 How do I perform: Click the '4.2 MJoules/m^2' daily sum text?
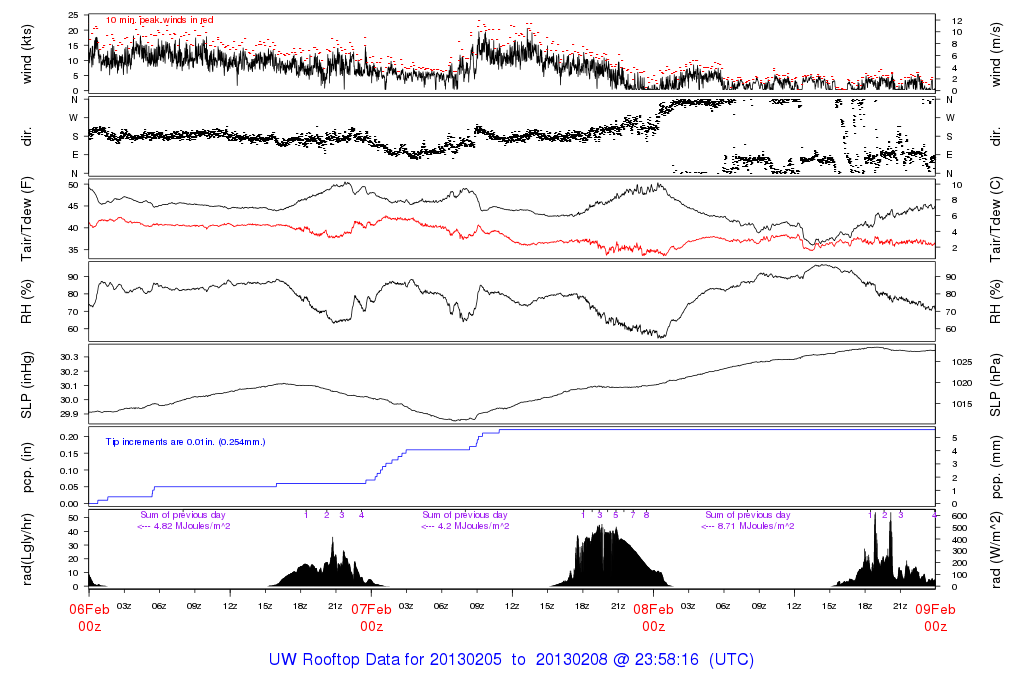click(x=473, y=526)
